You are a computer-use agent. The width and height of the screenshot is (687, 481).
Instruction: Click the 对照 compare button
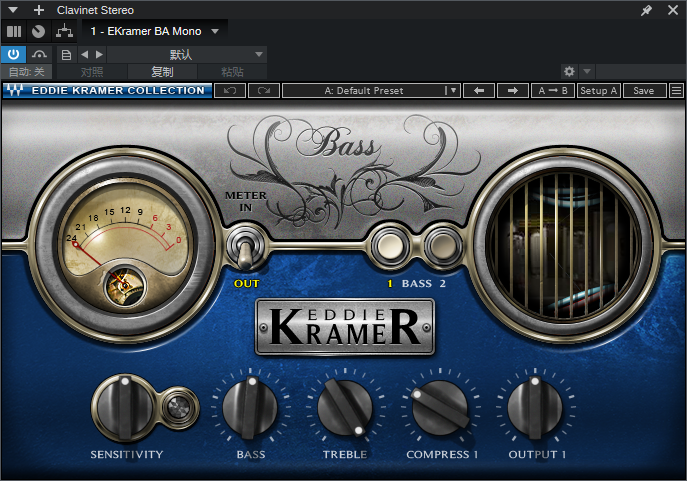[92, 71]
